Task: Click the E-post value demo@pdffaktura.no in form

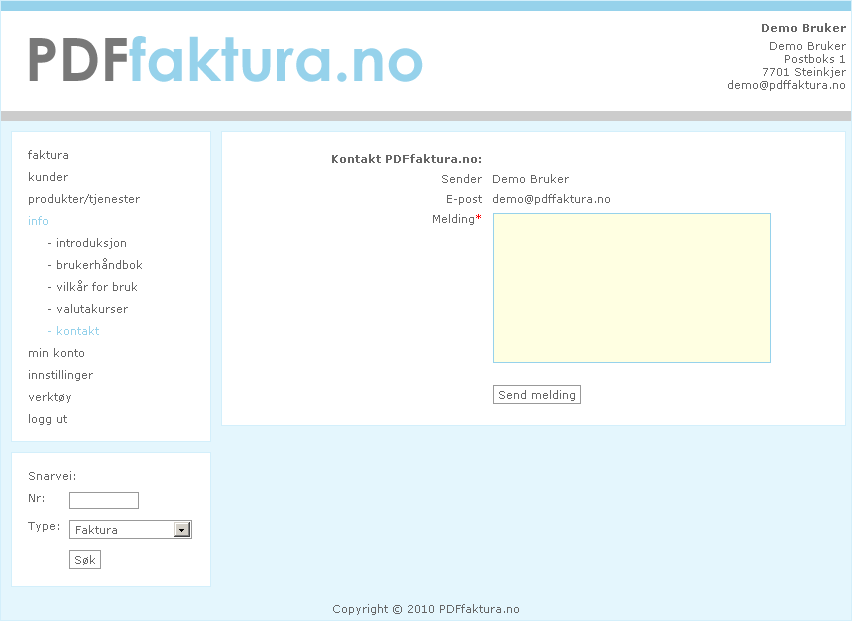Action: coord(551,199)
